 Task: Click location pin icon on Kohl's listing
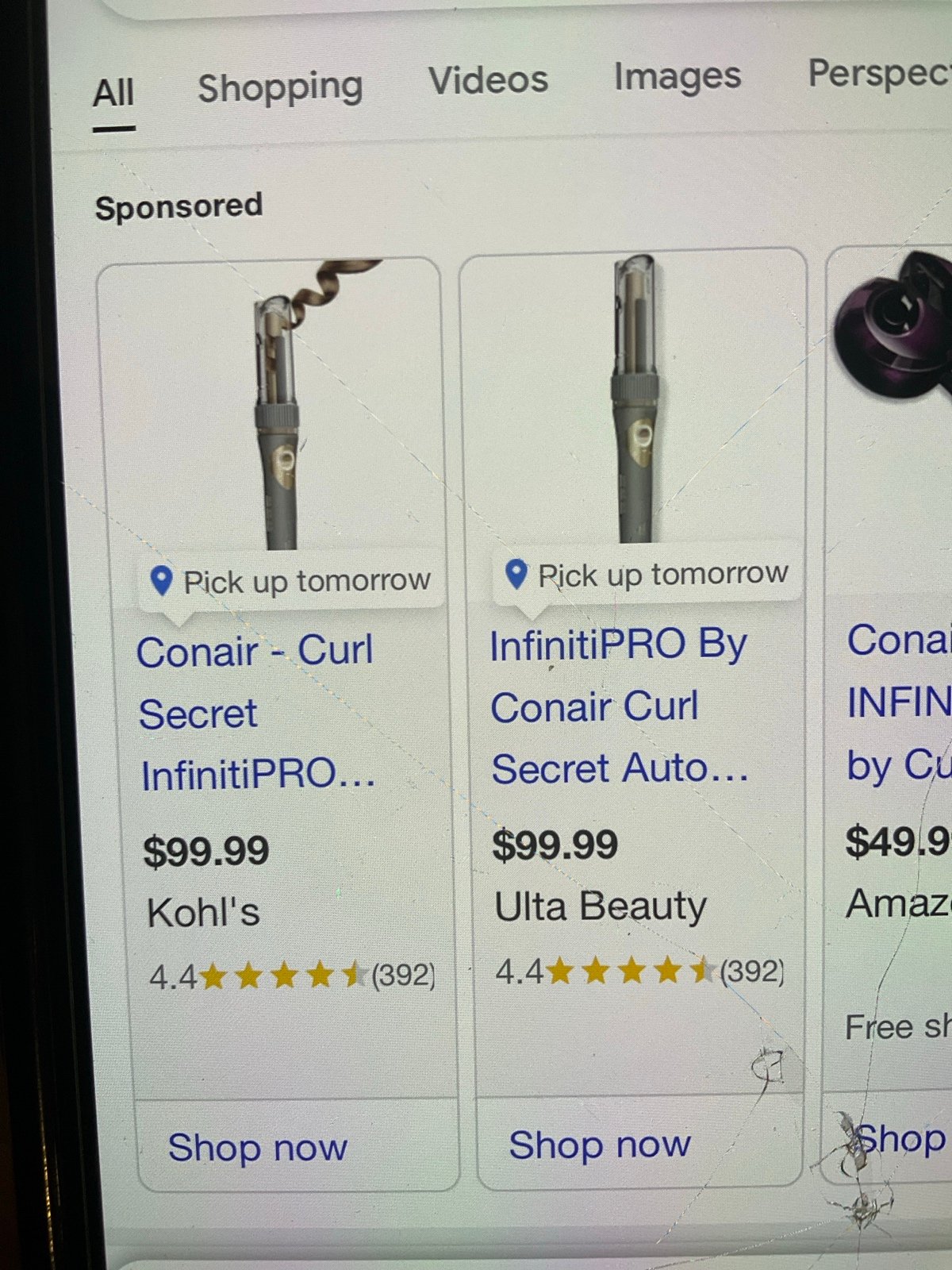(162, 581)
